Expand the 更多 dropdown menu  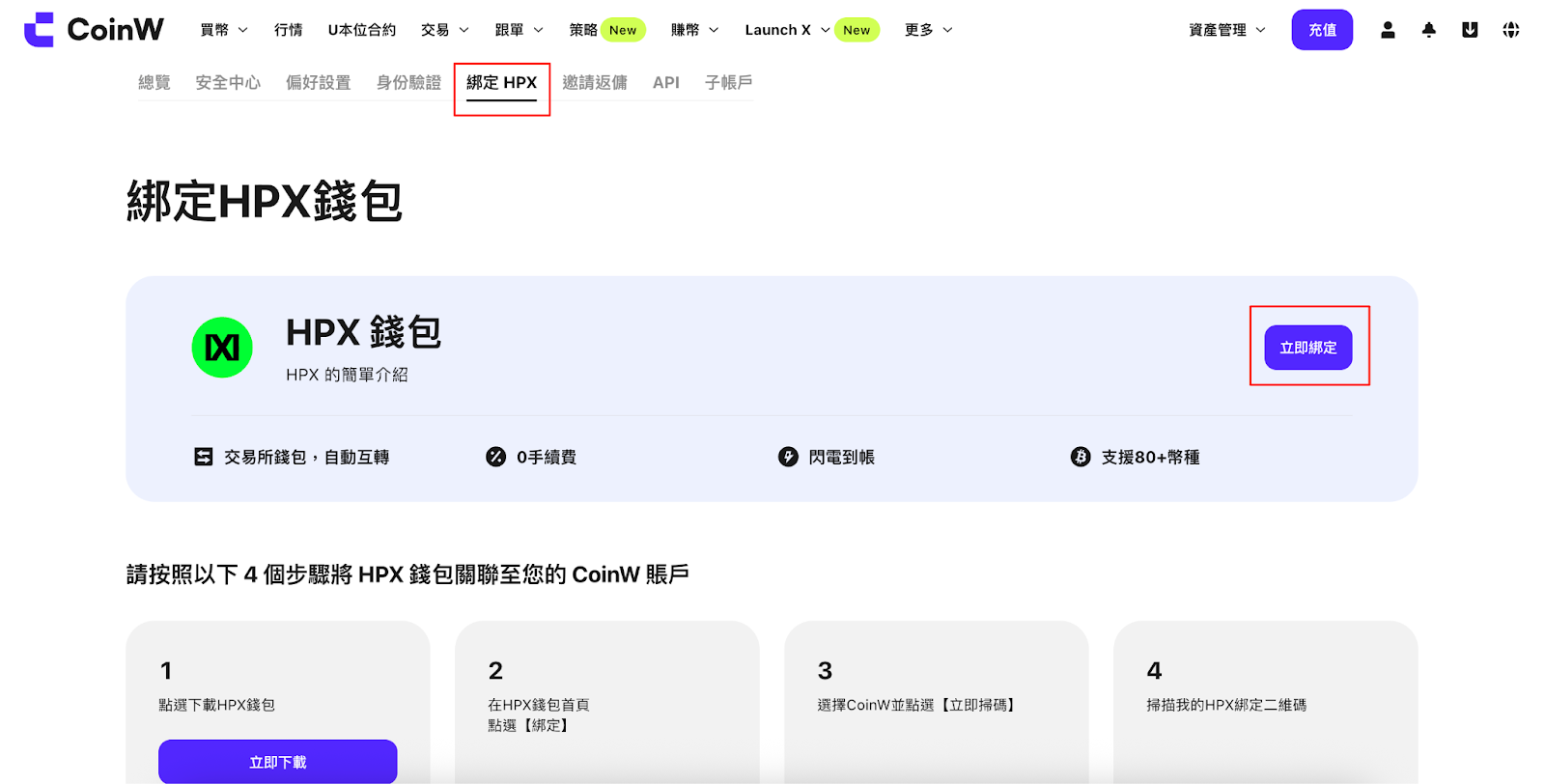[929, 30]
